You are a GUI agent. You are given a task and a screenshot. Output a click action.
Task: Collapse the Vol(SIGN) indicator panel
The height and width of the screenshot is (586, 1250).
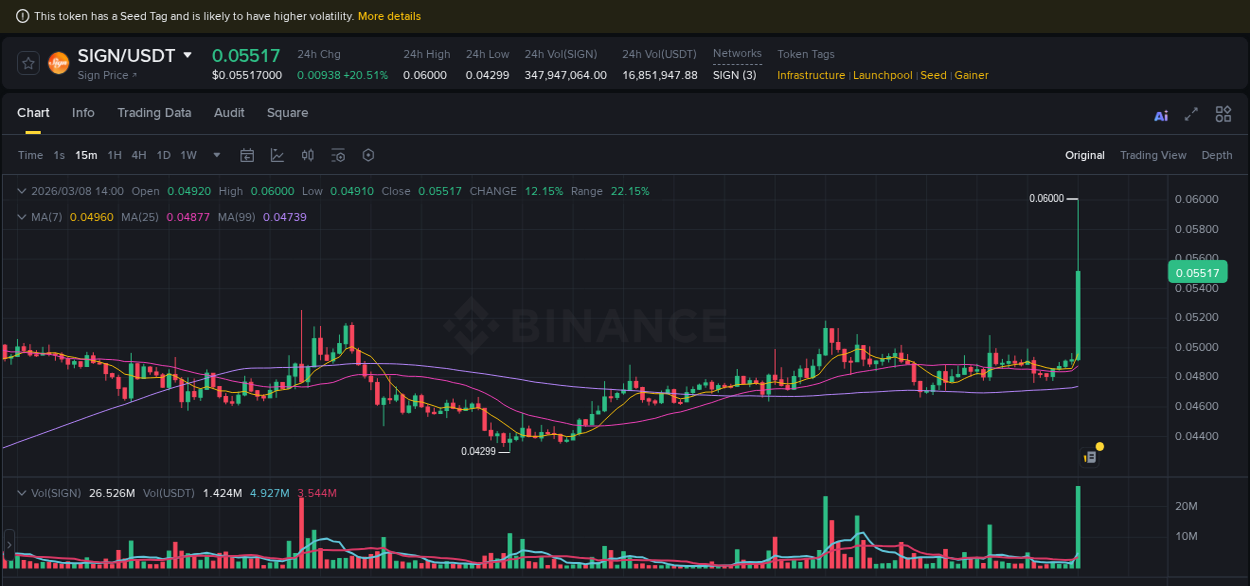pyautogui.click(x=20, y=492)
